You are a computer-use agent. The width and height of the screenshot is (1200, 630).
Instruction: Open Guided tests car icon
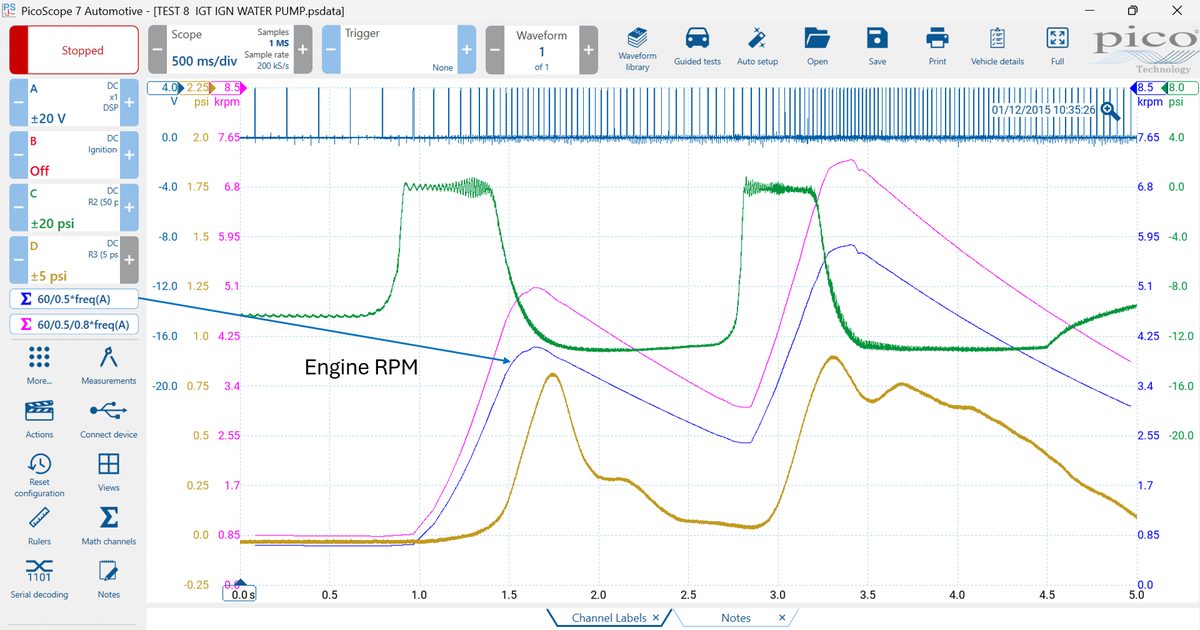tap(697, 47)
